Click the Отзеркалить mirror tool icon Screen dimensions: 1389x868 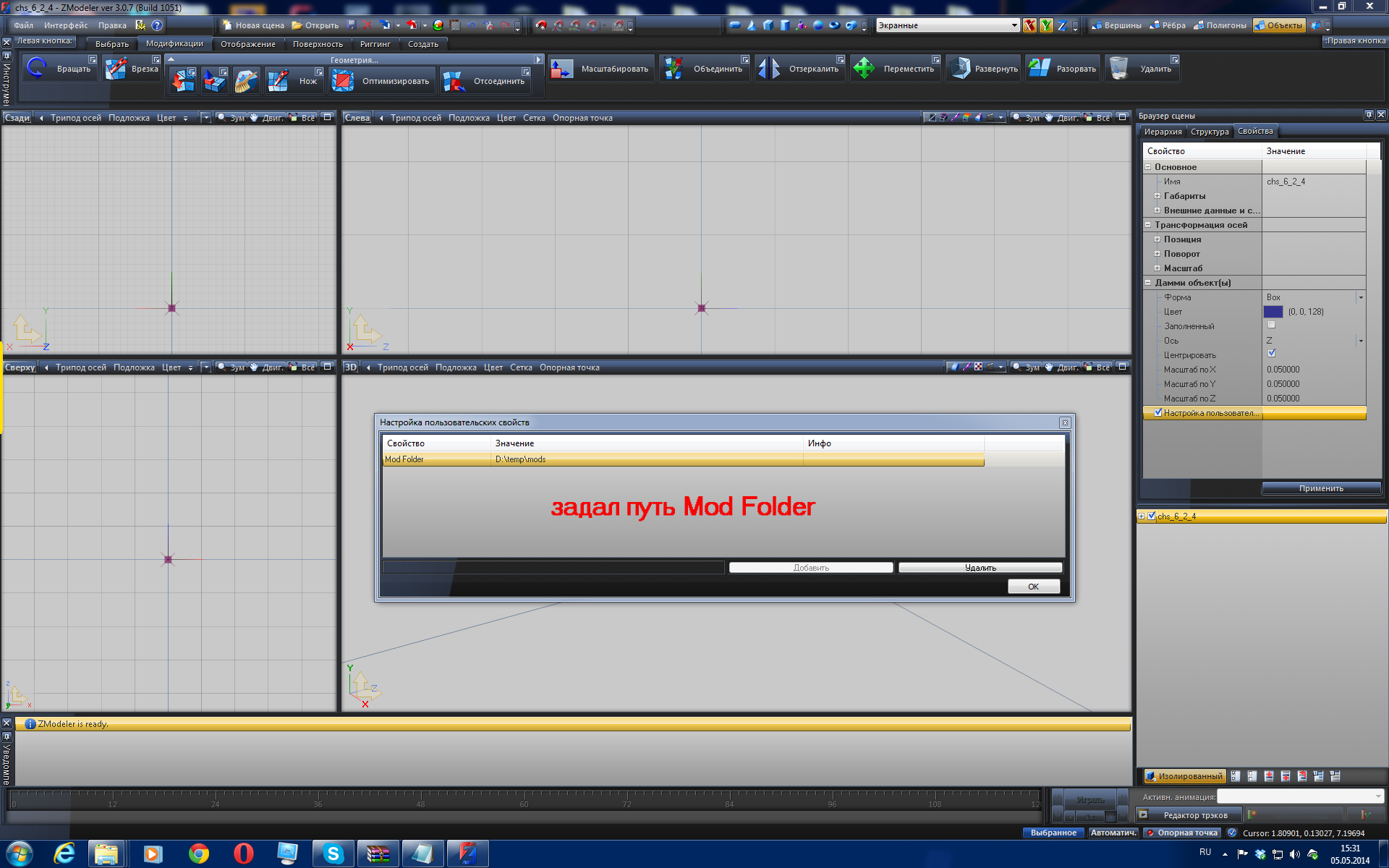coord(770,69)
